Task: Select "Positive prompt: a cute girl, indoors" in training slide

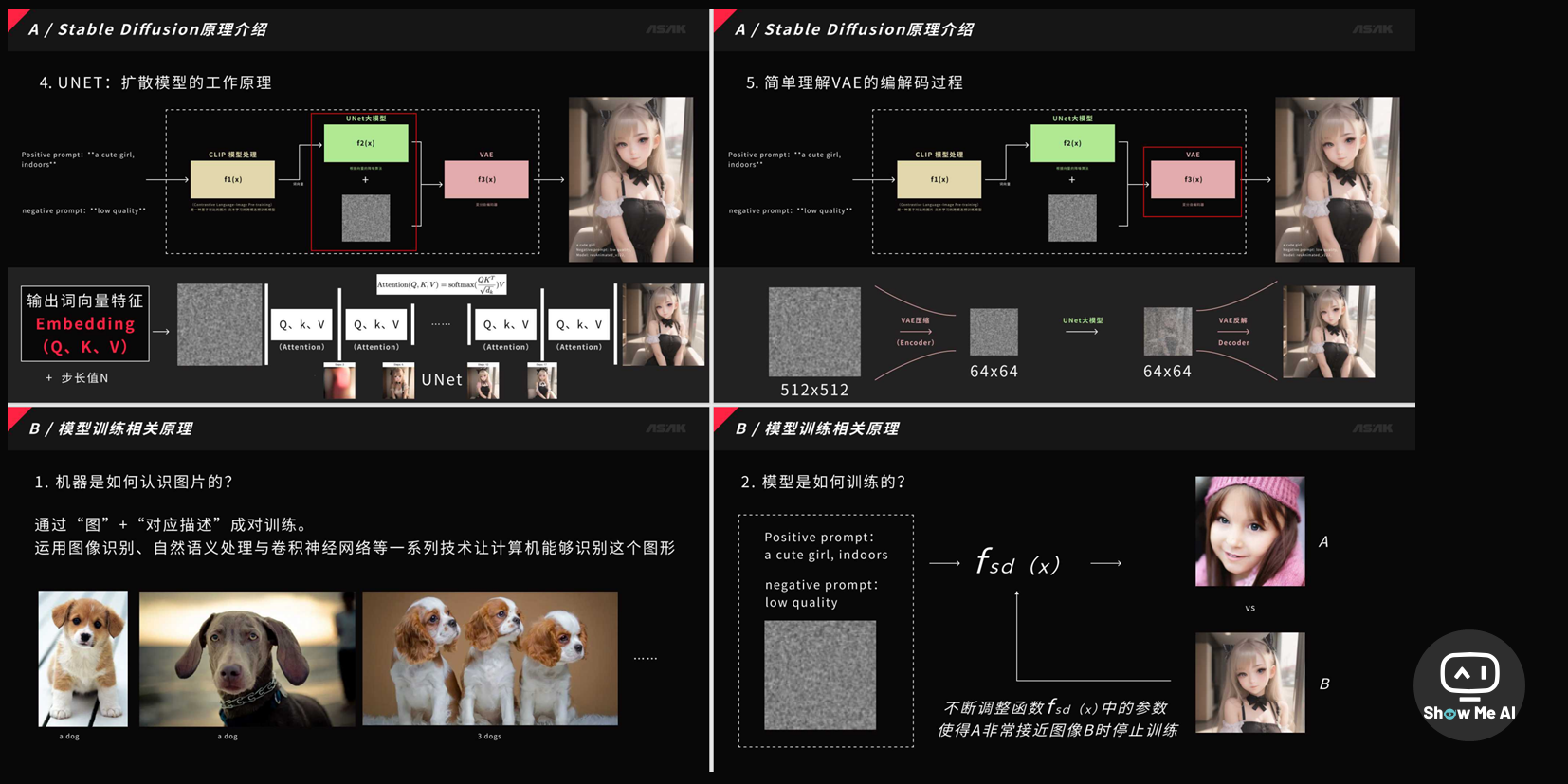Action: tap(826, 546)
